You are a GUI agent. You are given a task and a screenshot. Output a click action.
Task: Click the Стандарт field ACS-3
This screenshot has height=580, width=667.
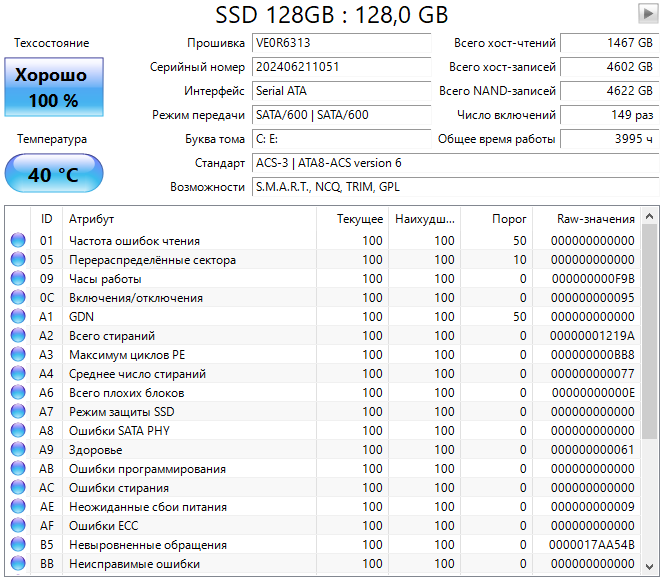[456, 163]
